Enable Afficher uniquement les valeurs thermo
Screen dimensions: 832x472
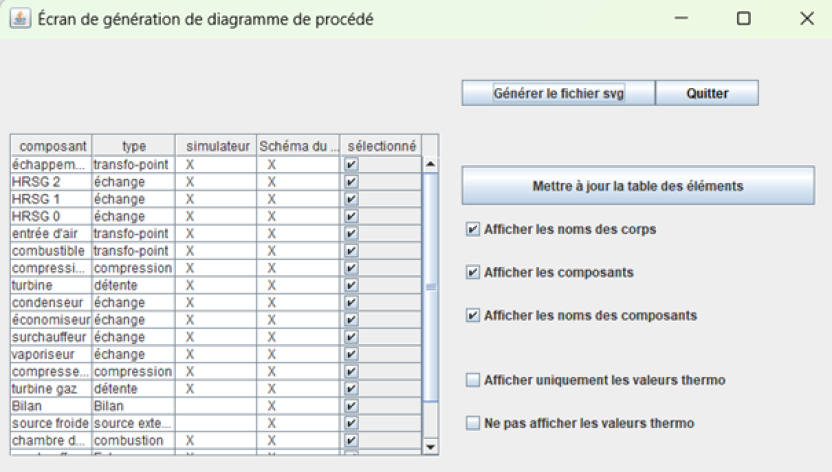[473, 380]
